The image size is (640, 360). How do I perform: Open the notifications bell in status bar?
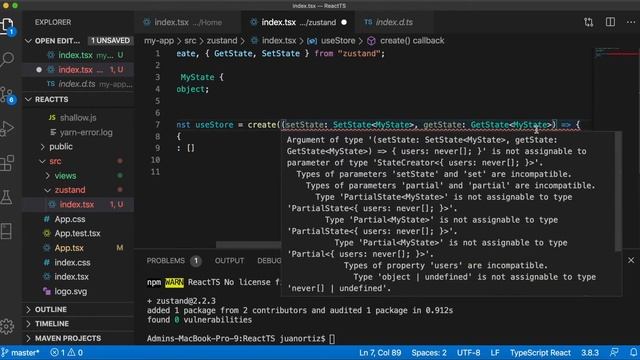(633, 353)
